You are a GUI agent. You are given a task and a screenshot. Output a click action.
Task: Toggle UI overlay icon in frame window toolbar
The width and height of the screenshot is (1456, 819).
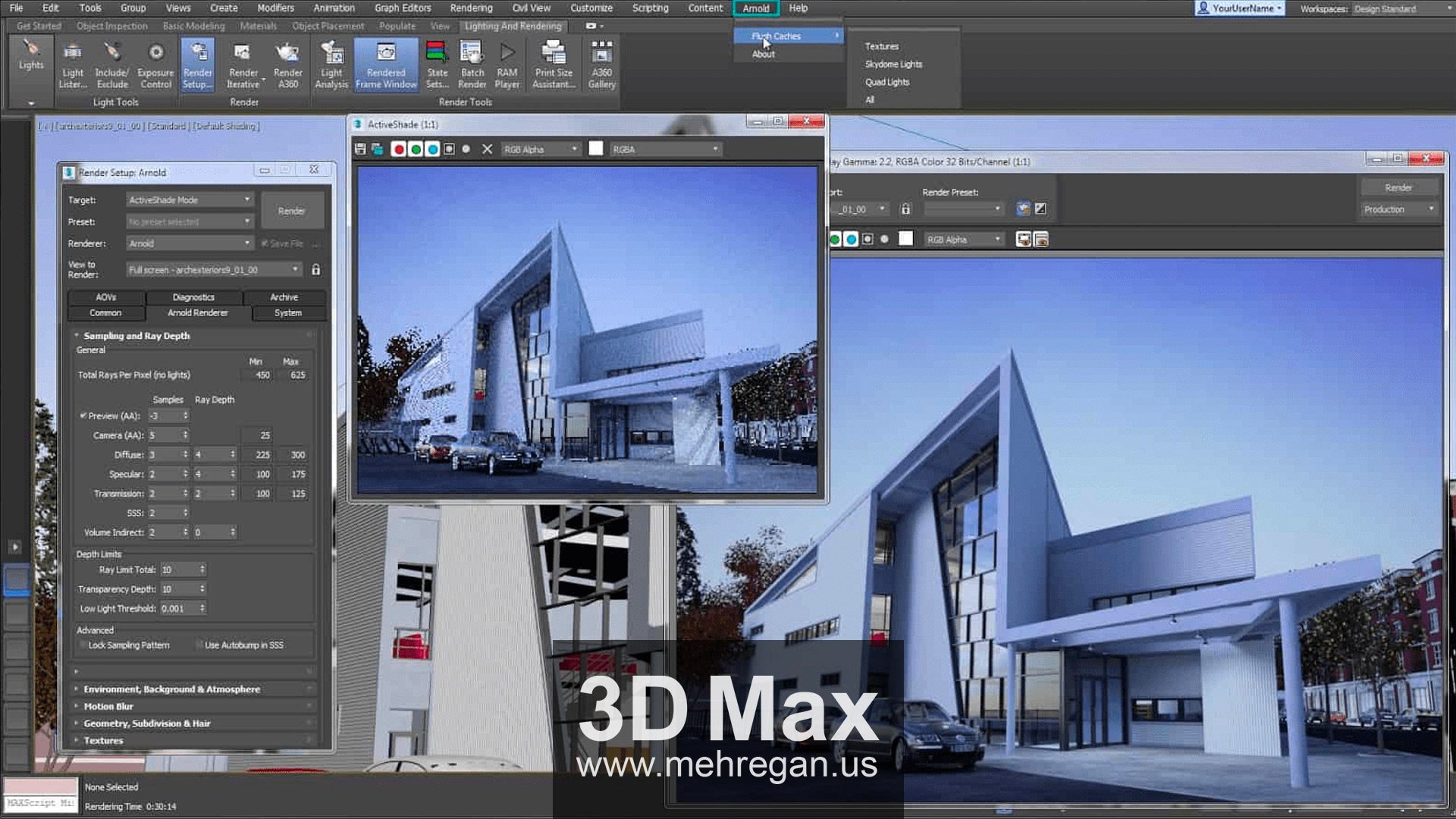pyautogui.click(x=1024, y=240)
